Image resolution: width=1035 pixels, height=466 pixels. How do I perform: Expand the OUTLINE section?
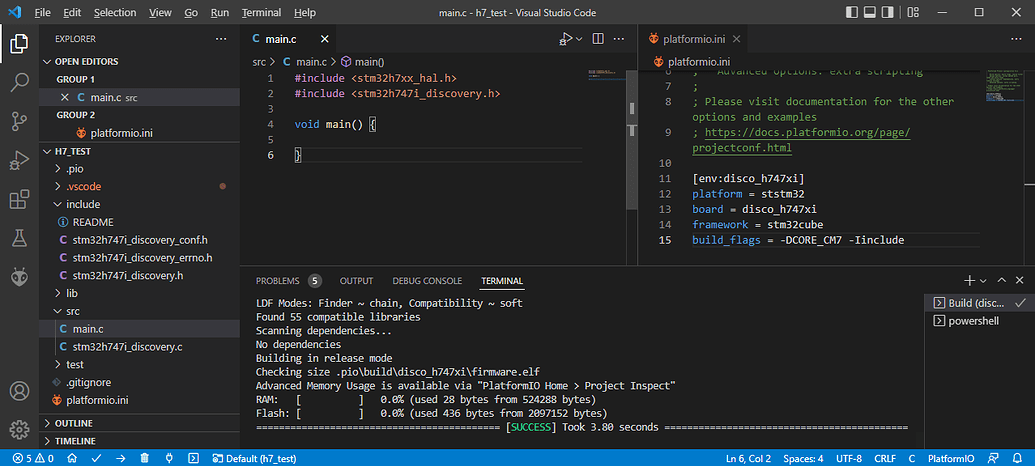point(74,423)
